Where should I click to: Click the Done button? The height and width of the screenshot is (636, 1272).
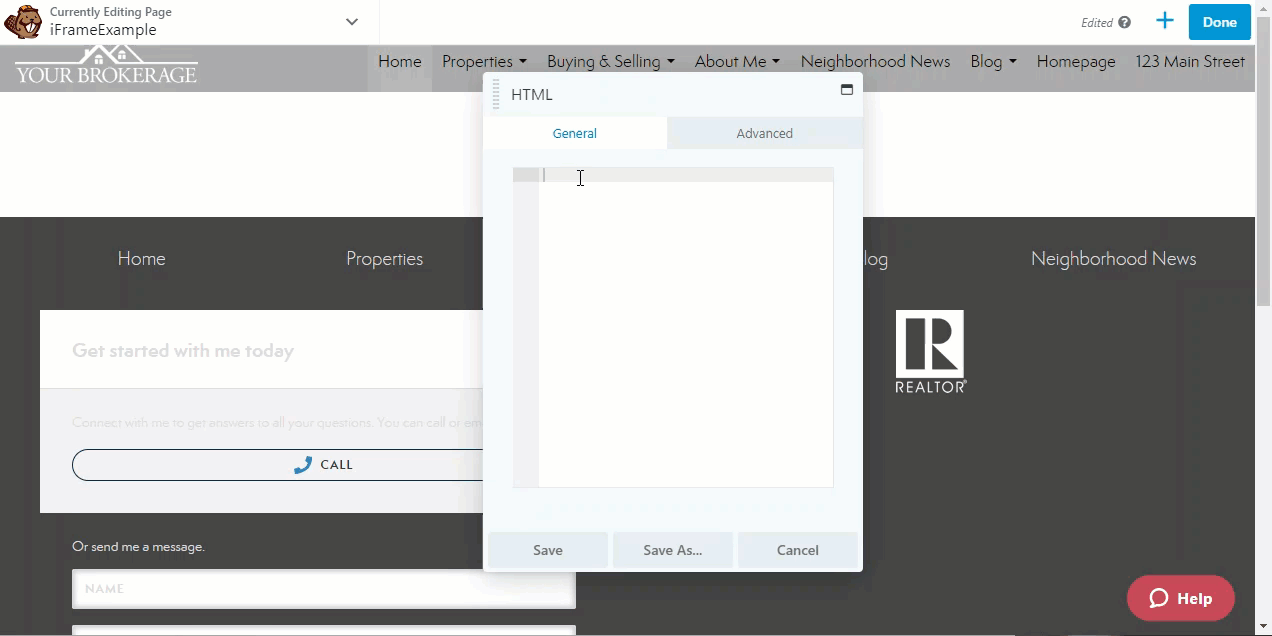(x=1219, y=22)
